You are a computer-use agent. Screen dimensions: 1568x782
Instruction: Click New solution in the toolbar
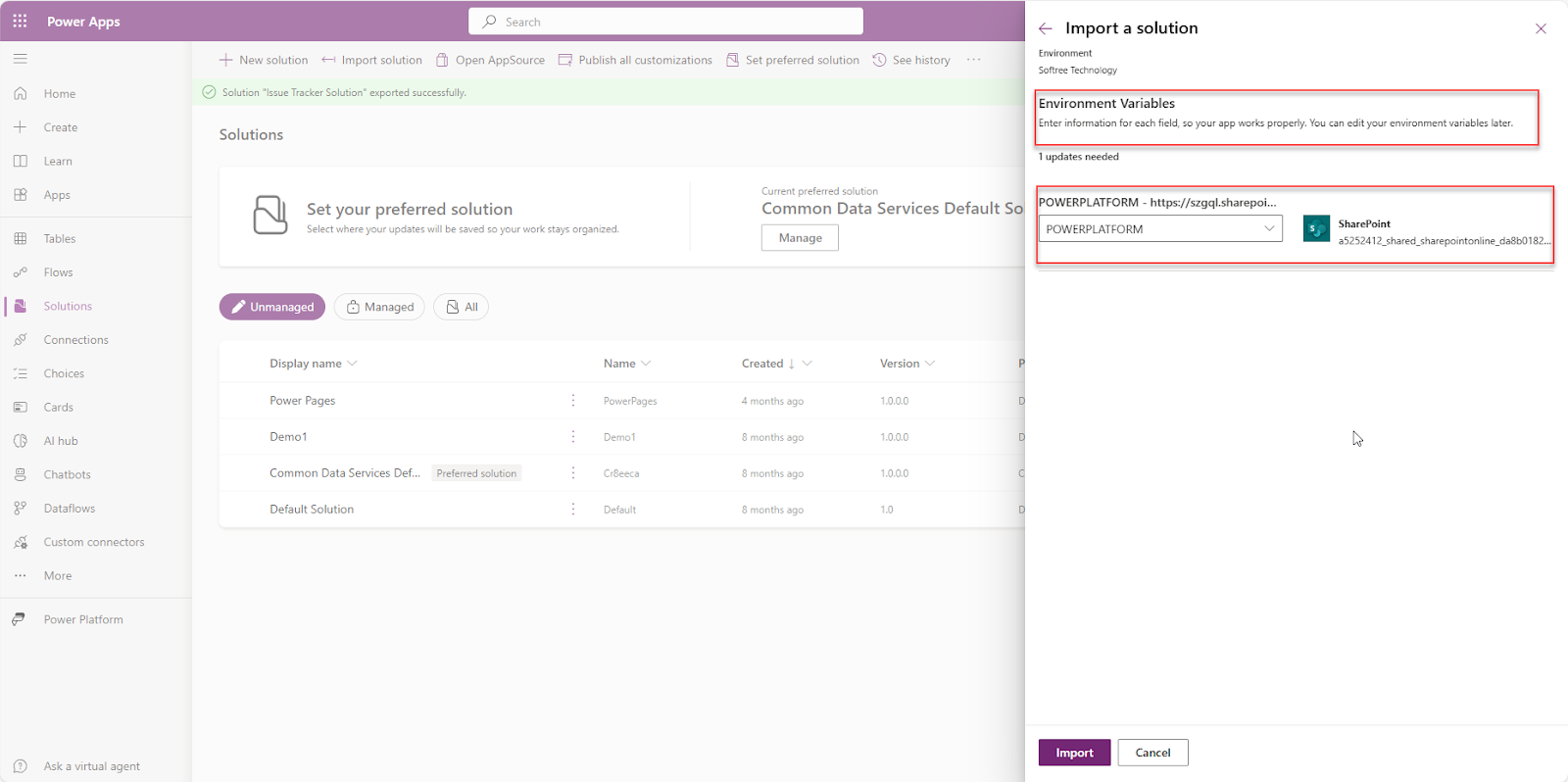[264, 60]
